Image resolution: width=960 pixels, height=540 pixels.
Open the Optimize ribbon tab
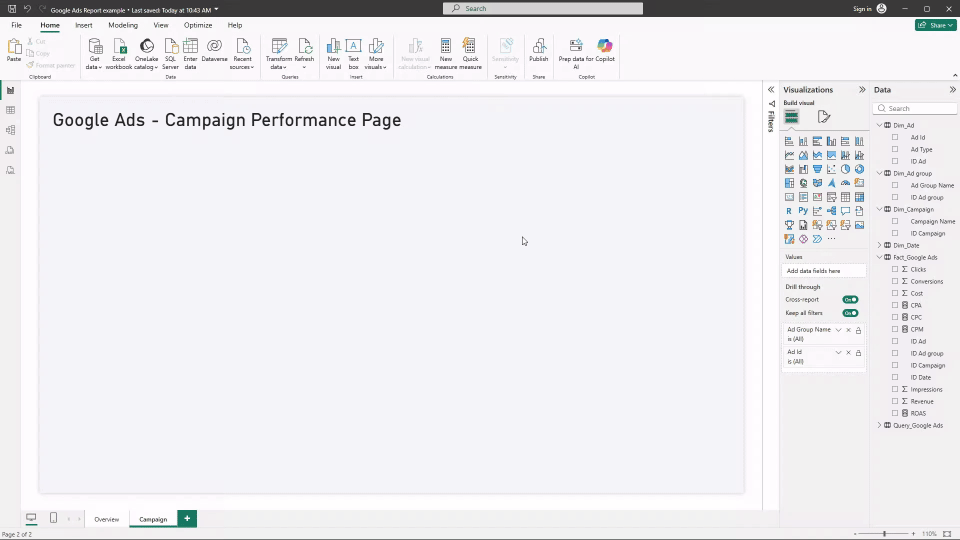click(x=198, y=25)
